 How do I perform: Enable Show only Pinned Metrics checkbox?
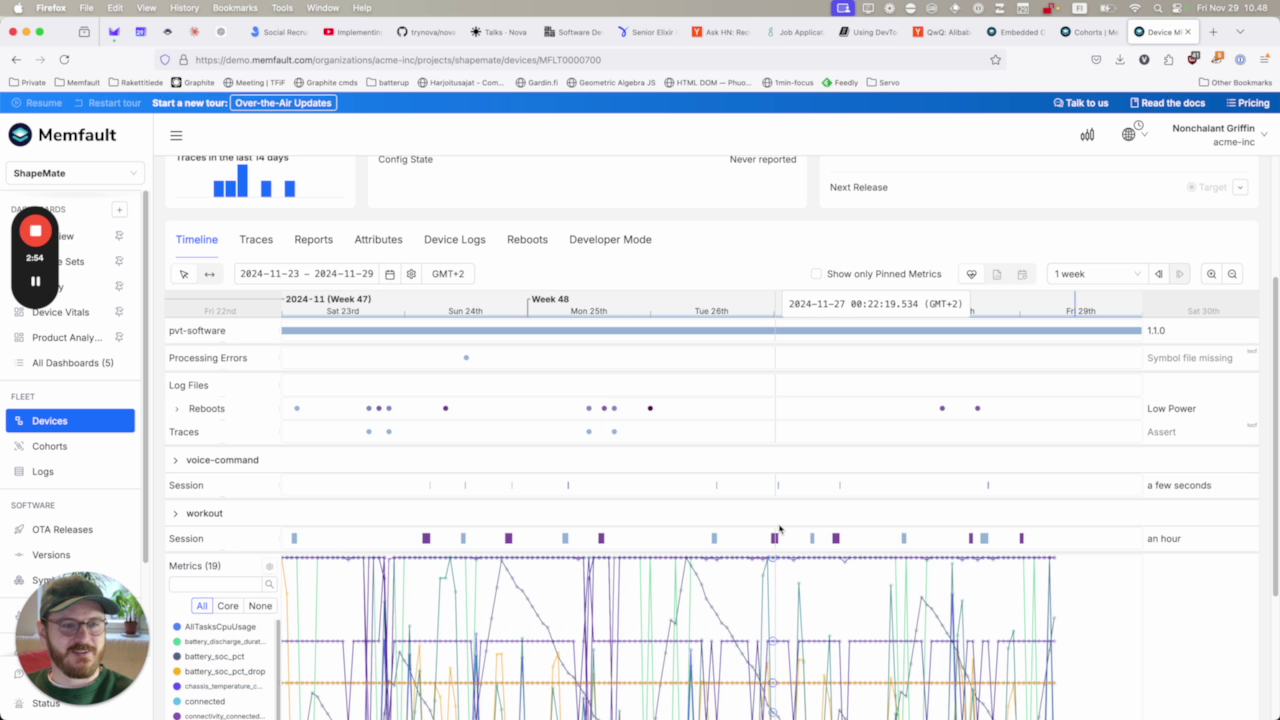point(816,274)
